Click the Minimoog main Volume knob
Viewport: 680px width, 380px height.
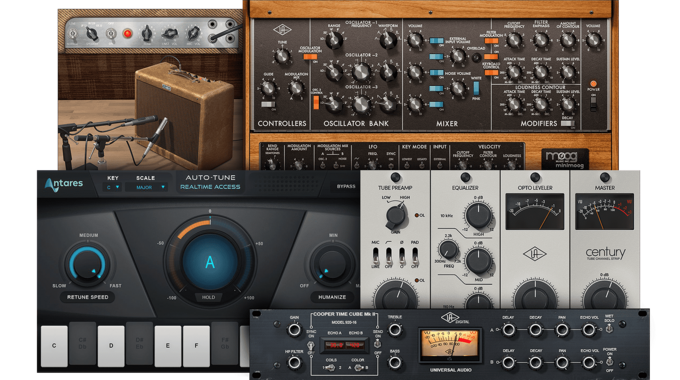pos(593,40)
